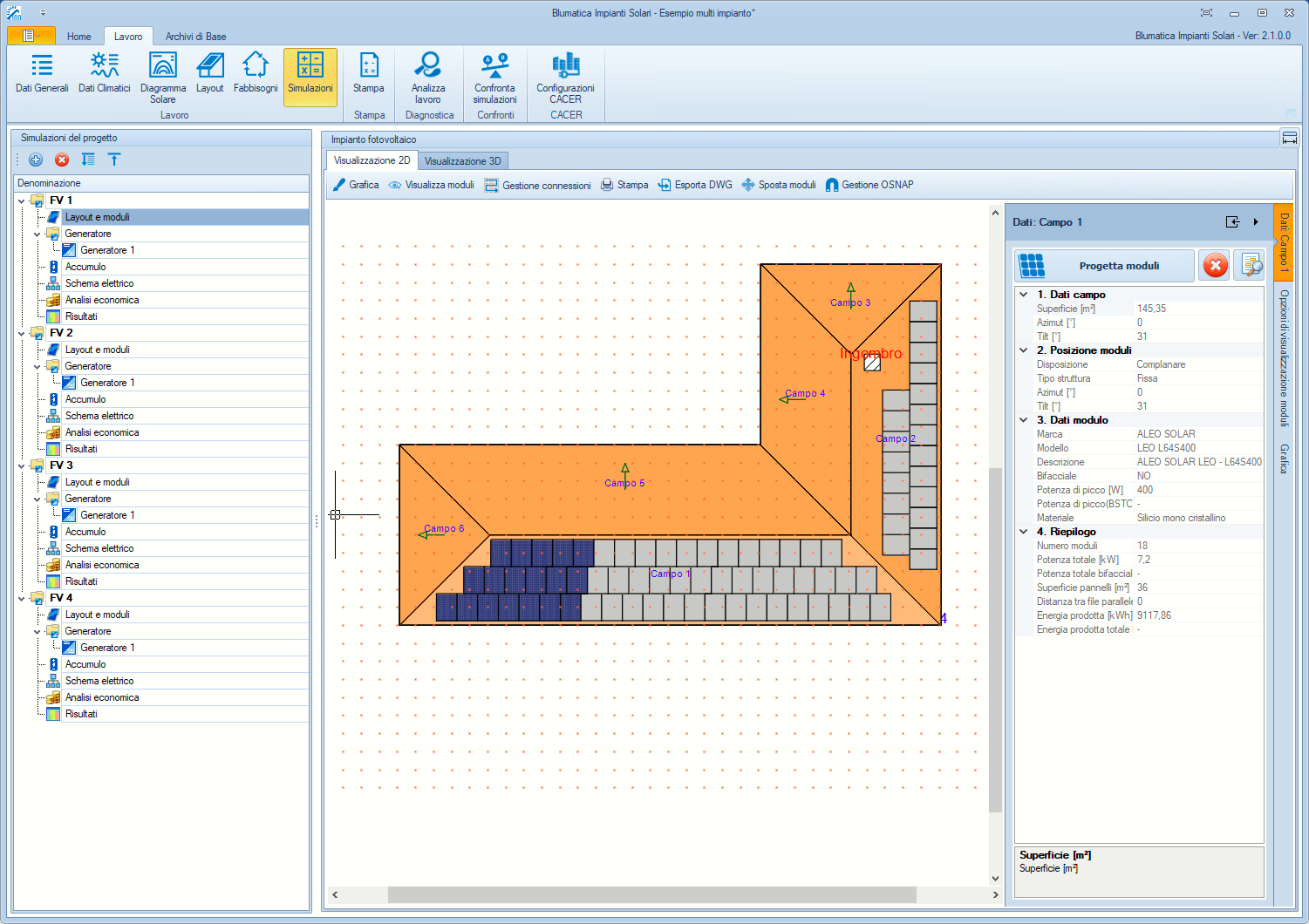
Task: Toggle Gestione OSNAP snapping
Action: tap(869, 185)
